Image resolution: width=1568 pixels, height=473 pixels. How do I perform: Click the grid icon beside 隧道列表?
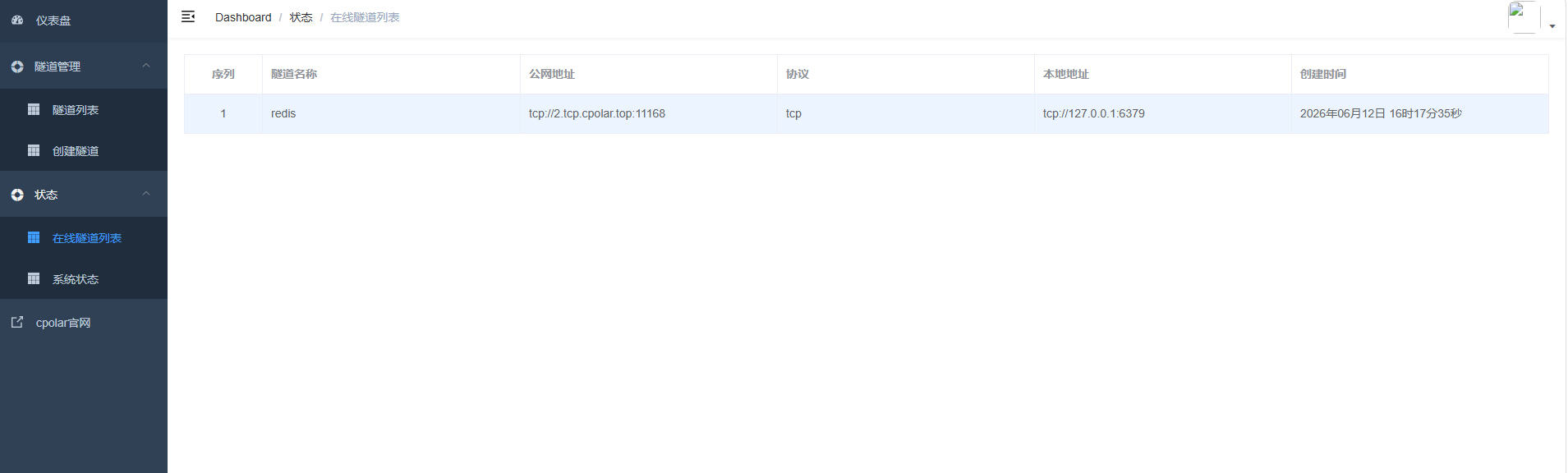click(x=34, y=109)
